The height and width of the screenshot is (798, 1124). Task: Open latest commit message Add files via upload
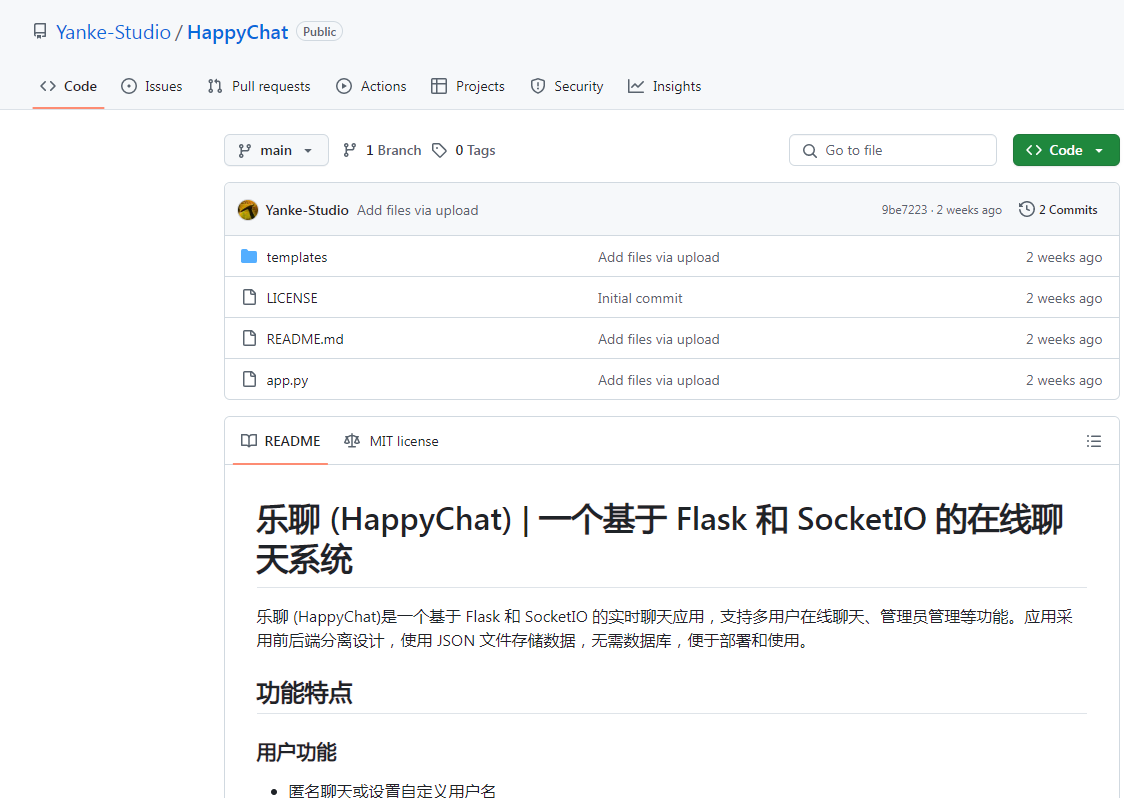(x=417, y=210)
